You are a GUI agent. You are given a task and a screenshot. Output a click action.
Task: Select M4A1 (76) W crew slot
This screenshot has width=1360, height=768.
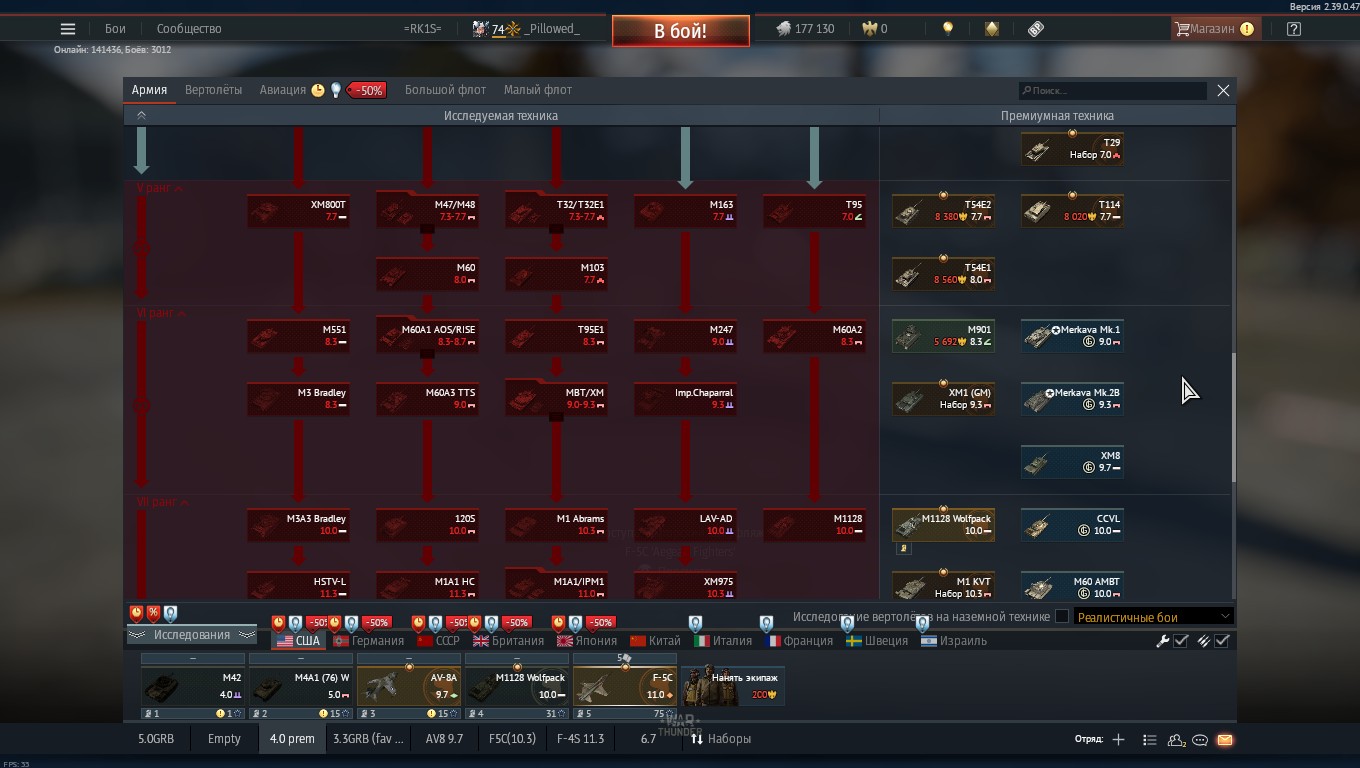click(301, 686)
